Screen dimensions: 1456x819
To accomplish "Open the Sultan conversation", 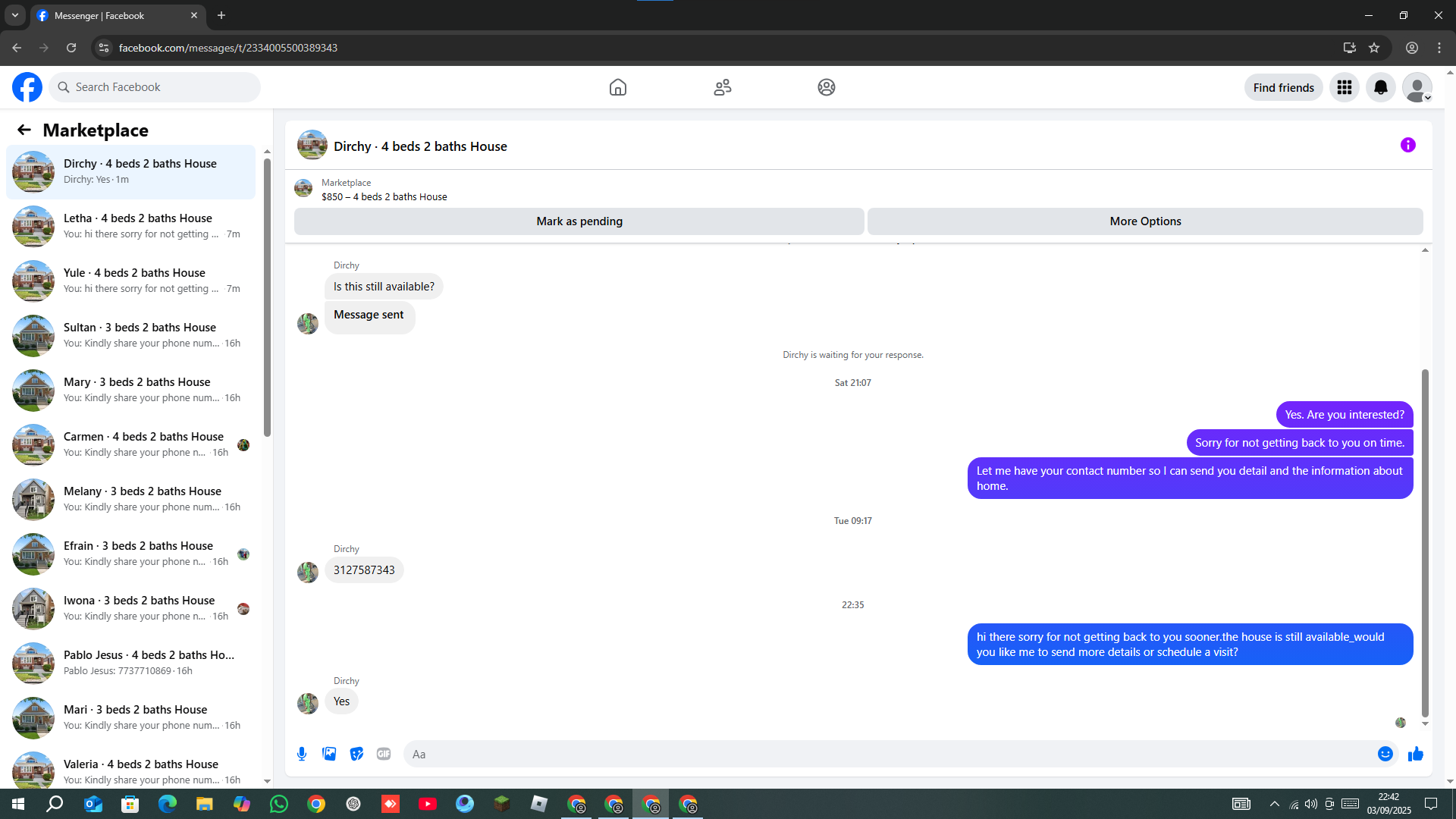I will (130, 336).
